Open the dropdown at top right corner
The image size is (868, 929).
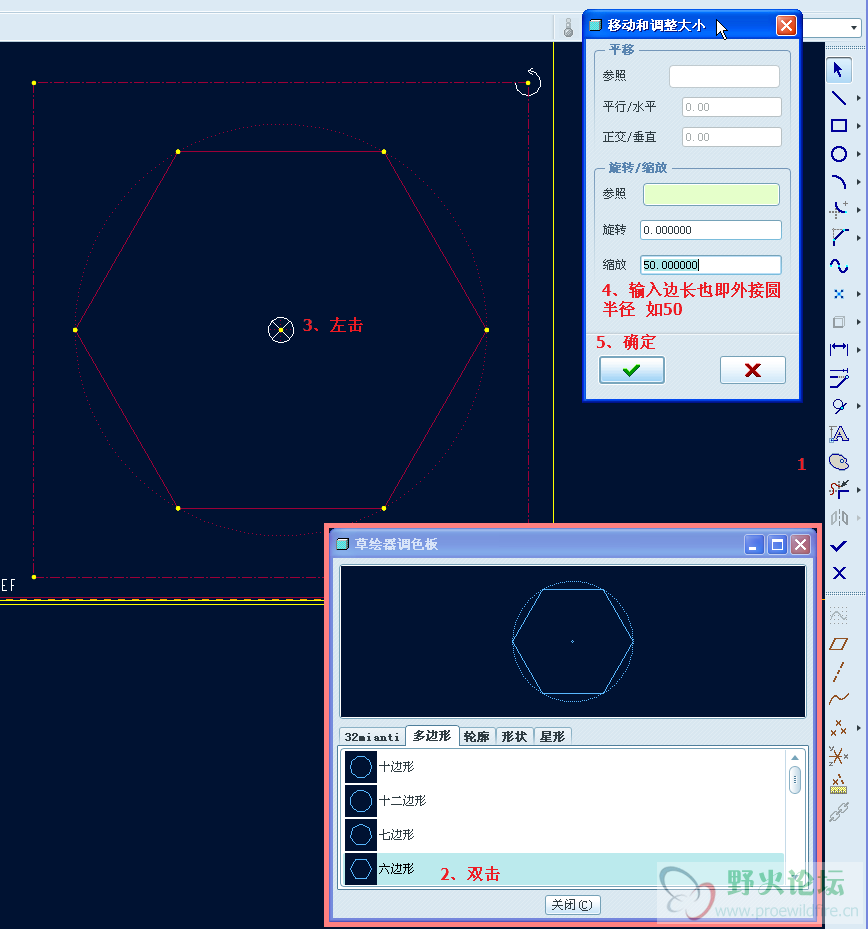pos(854,28)
